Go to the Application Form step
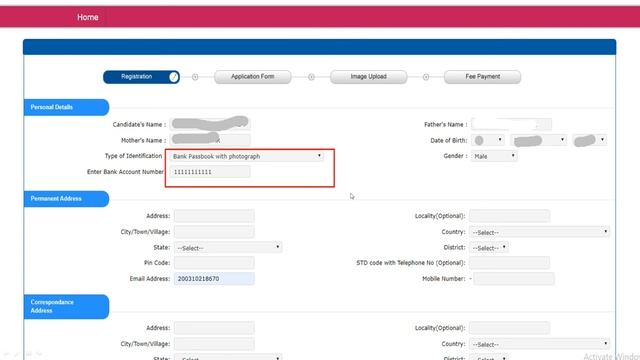The height and width of the screenshot is (360, 640). point(253,77)
